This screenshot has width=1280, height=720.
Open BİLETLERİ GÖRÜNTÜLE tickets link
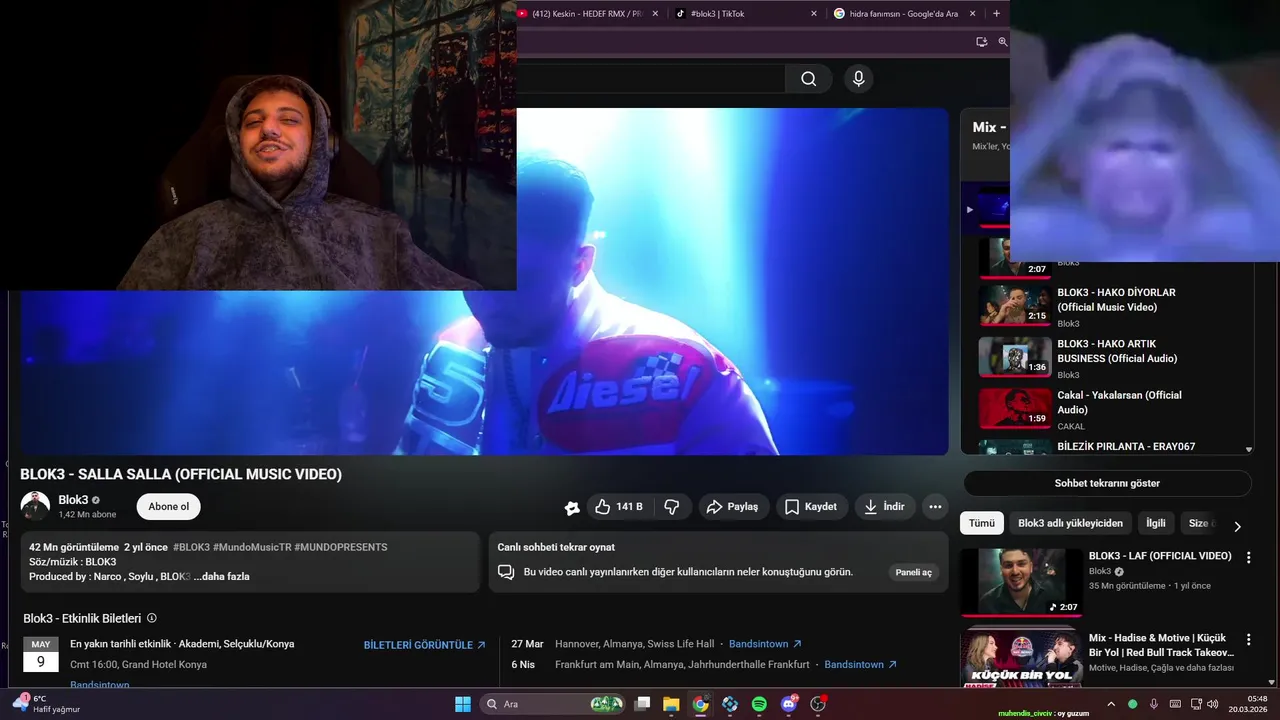pos(425,645)
